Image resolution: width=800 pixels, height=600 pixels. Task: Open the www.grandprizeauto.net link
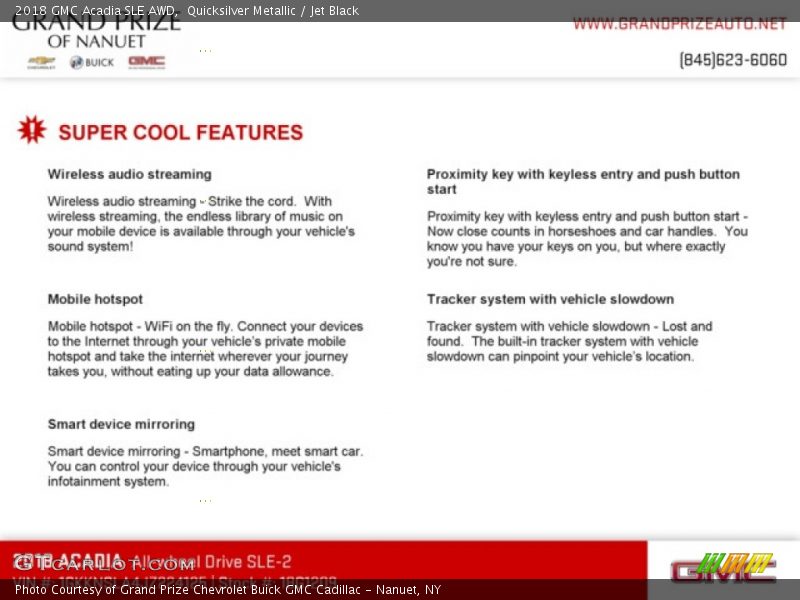679,24
